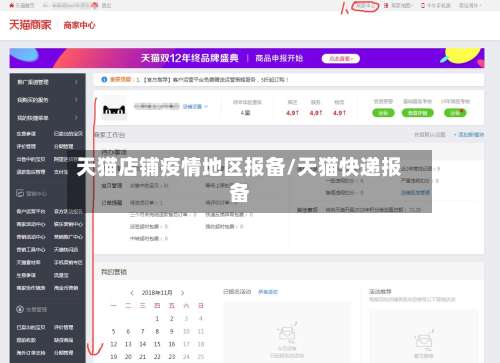Screen dimensions: 500x363
Task: Select November 6 in the calendar
Action: [x=128, y=331]
